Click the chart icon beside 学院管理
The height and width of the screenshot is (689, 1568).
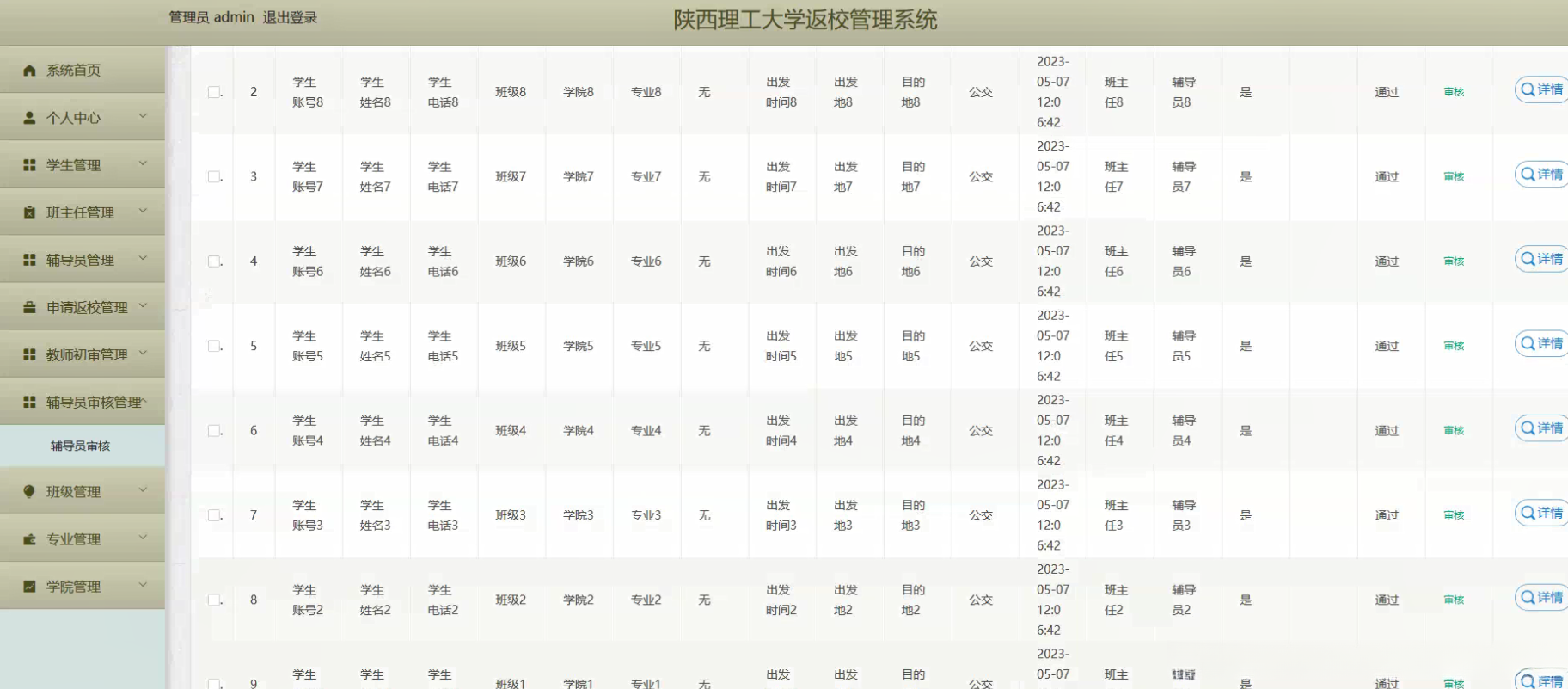click(x=29, y=587)
